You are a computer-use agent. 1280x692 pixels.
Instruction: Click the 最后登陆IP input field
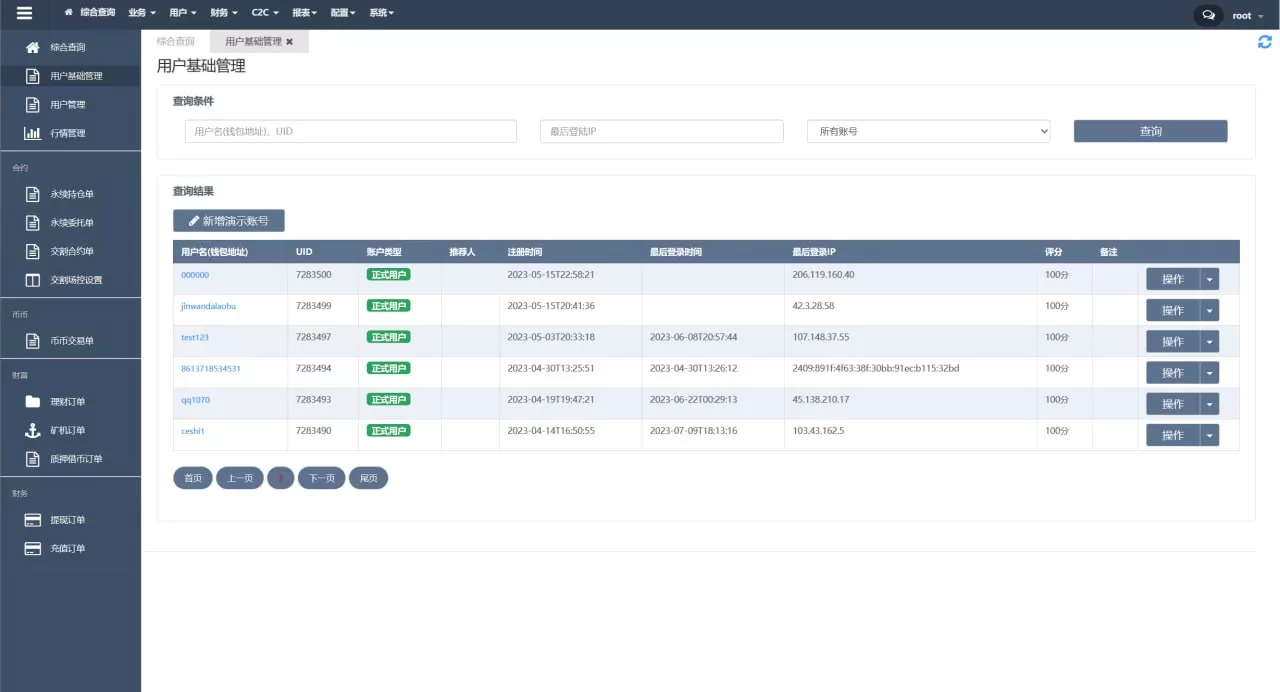(661, 131)
